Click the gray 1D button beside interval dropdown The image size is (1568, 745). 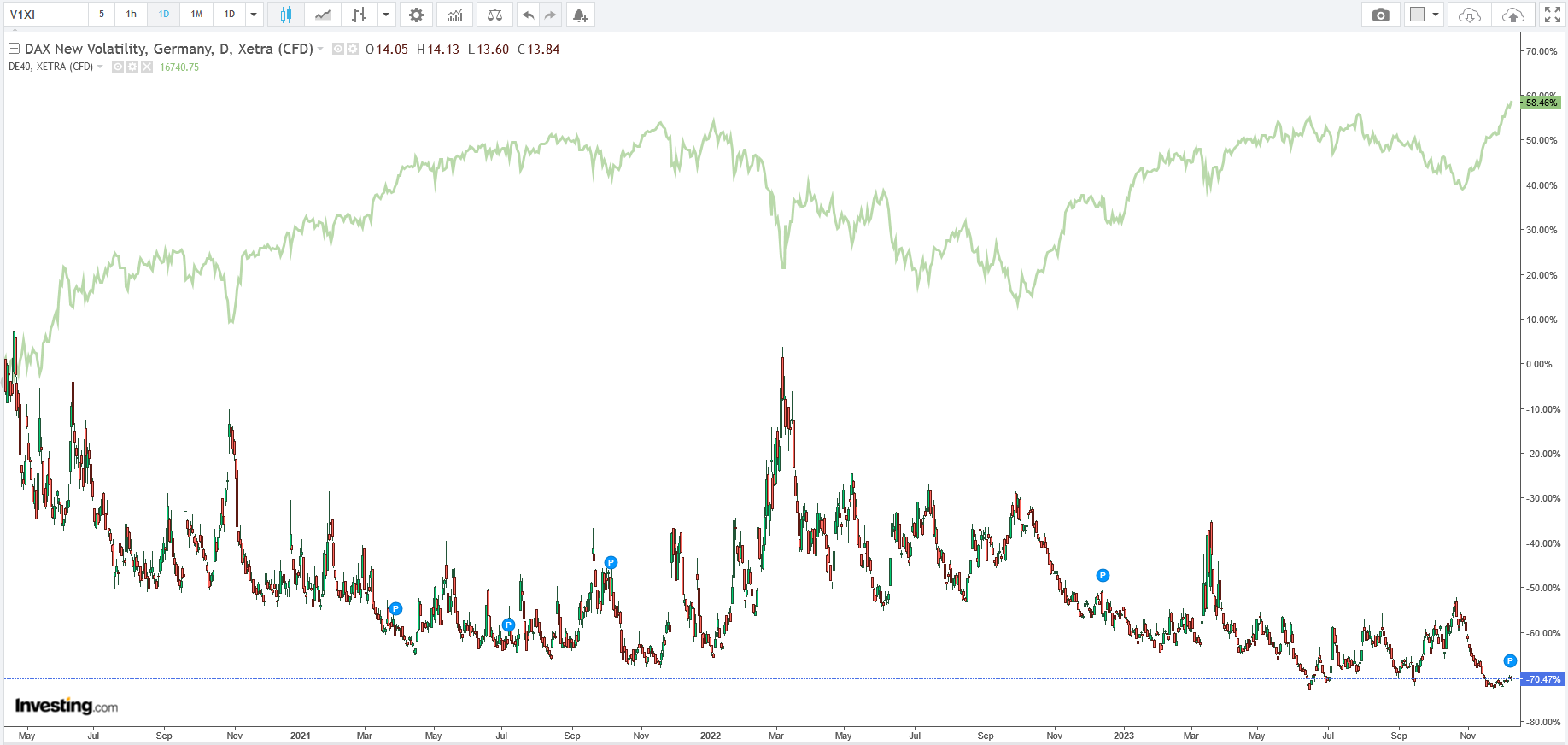(x=230, y=15)
